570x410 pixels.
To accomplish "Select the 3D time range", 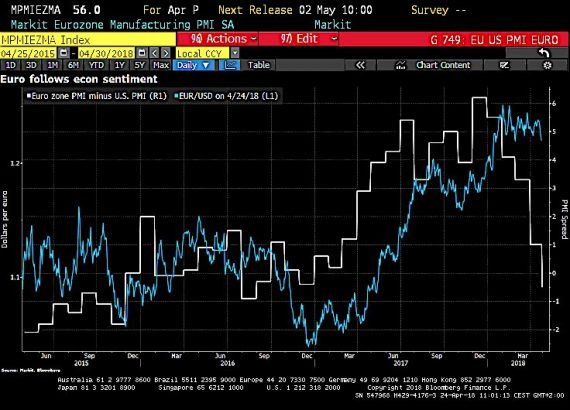I will pos(31,65).
